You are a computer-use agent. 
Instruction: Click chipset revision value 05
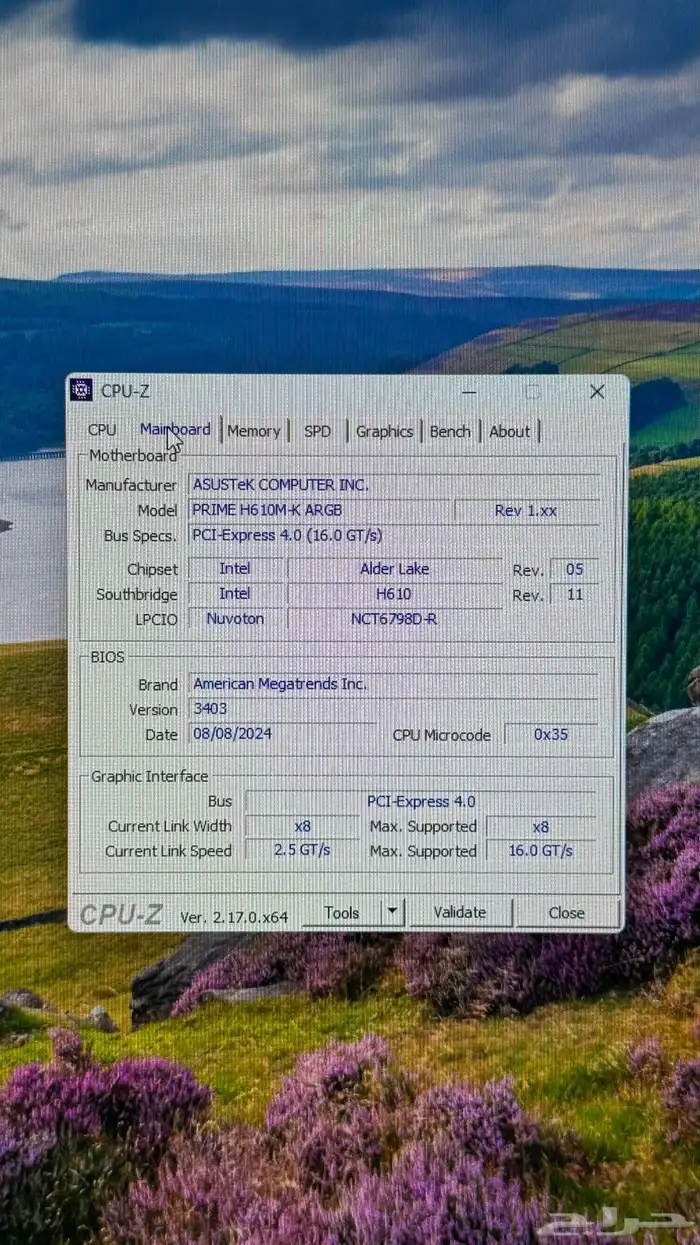pyautogui.click(x=574, y=569)
